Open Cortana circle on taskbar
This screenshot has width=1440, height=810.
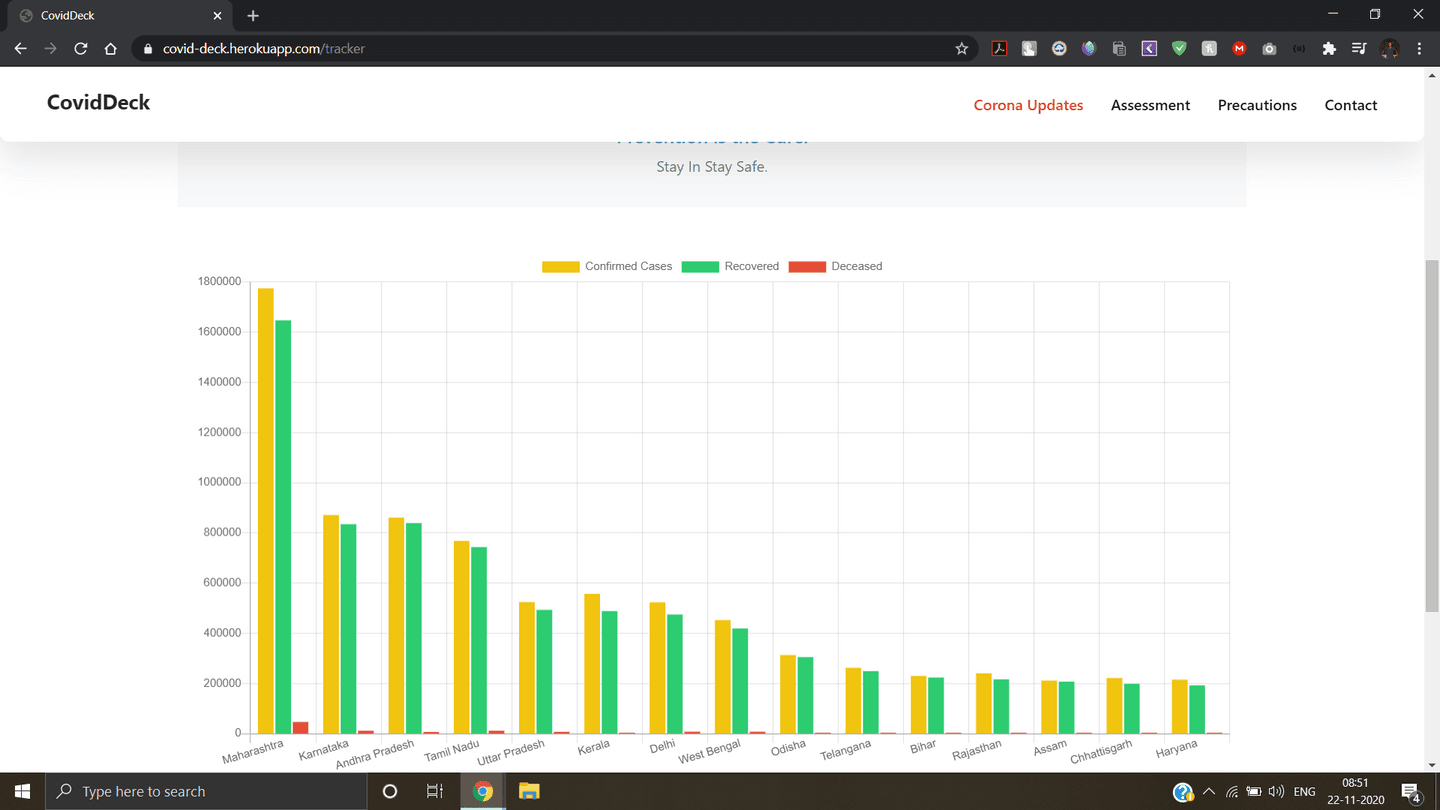coord(390,791)
